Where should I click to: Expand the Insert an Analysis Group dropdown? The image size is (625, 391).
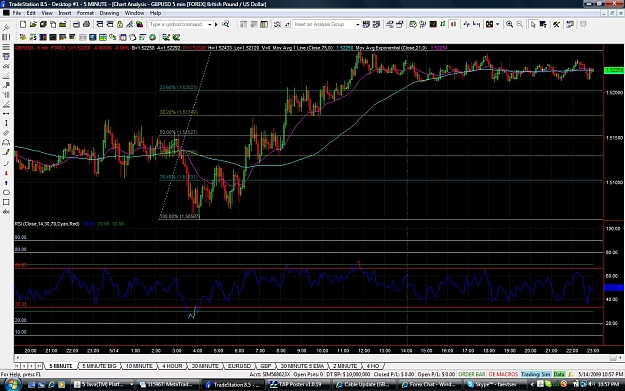click(357, 24)
